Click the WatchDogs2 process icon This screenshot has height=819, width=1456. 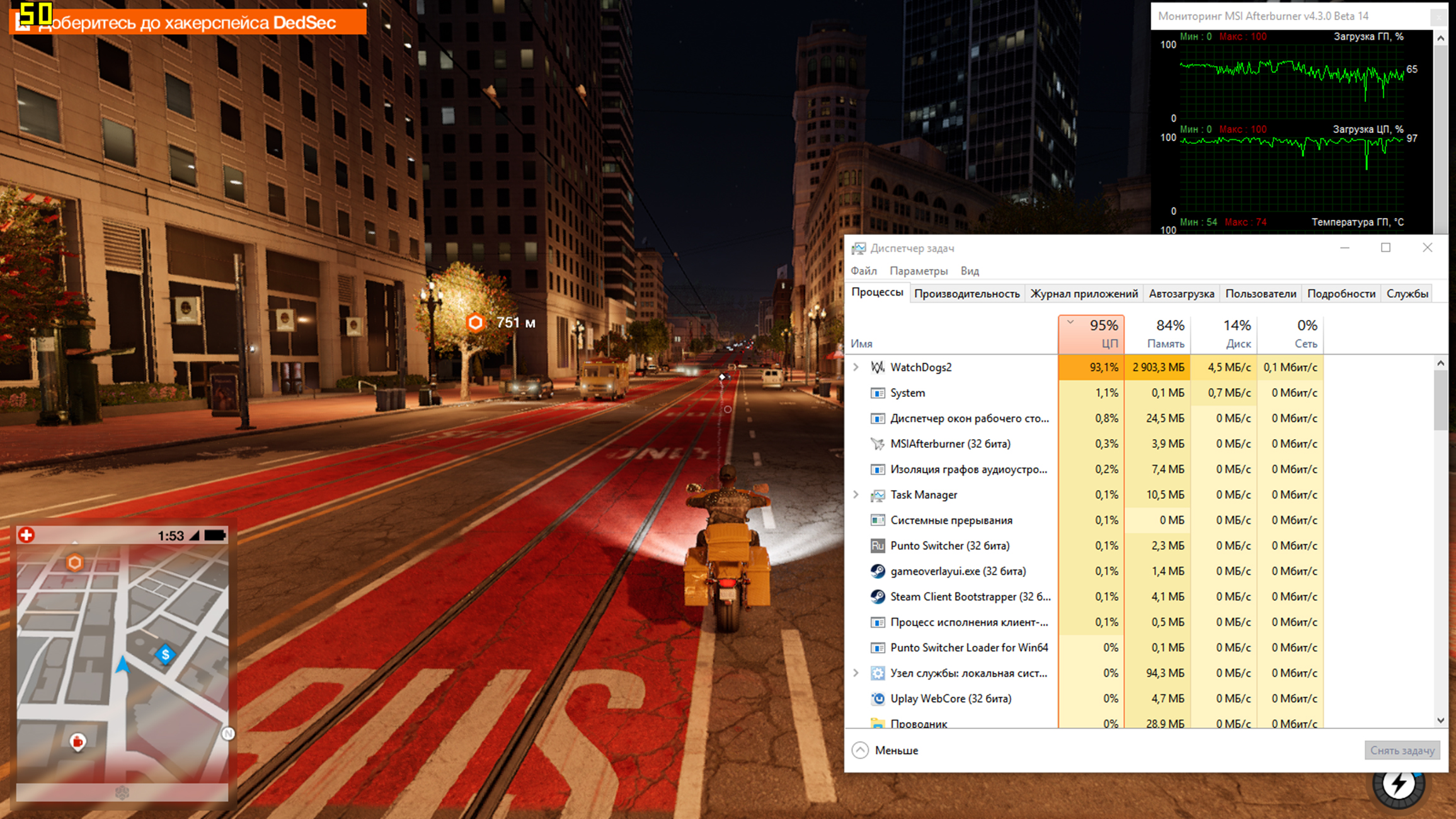coord(877,367)
